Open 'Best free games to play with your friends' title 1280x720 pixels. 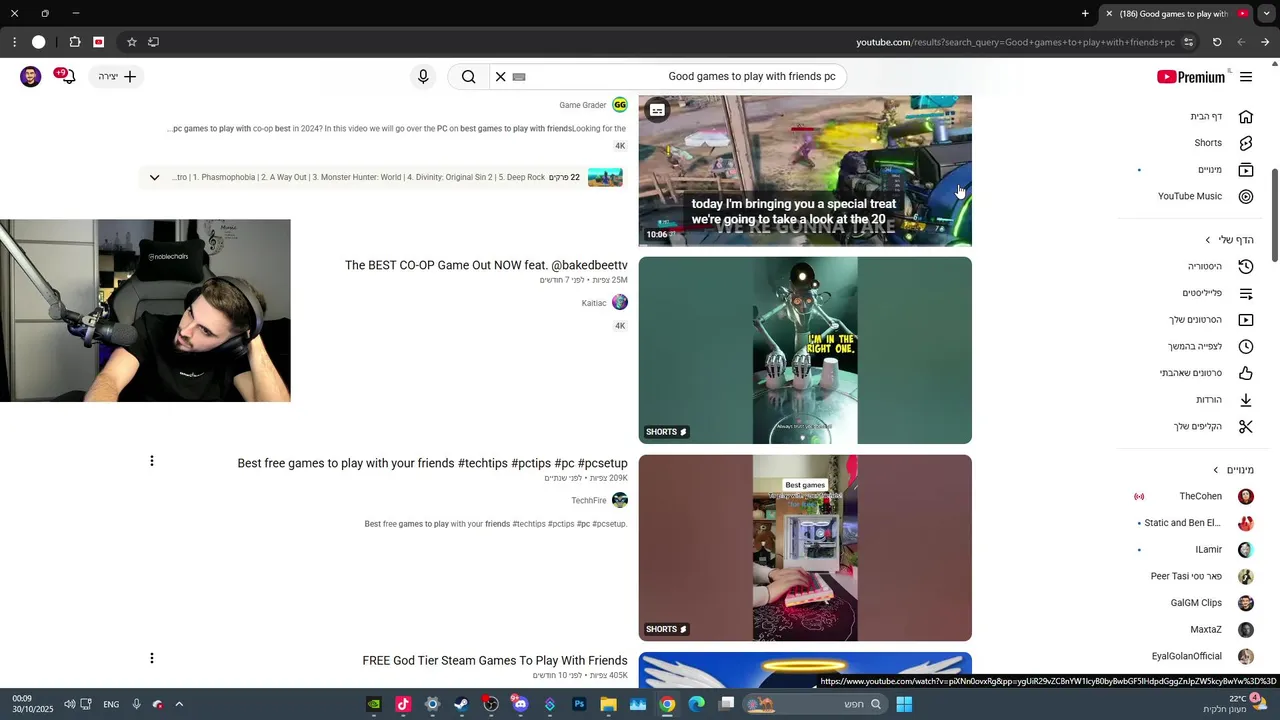[432, 463]
